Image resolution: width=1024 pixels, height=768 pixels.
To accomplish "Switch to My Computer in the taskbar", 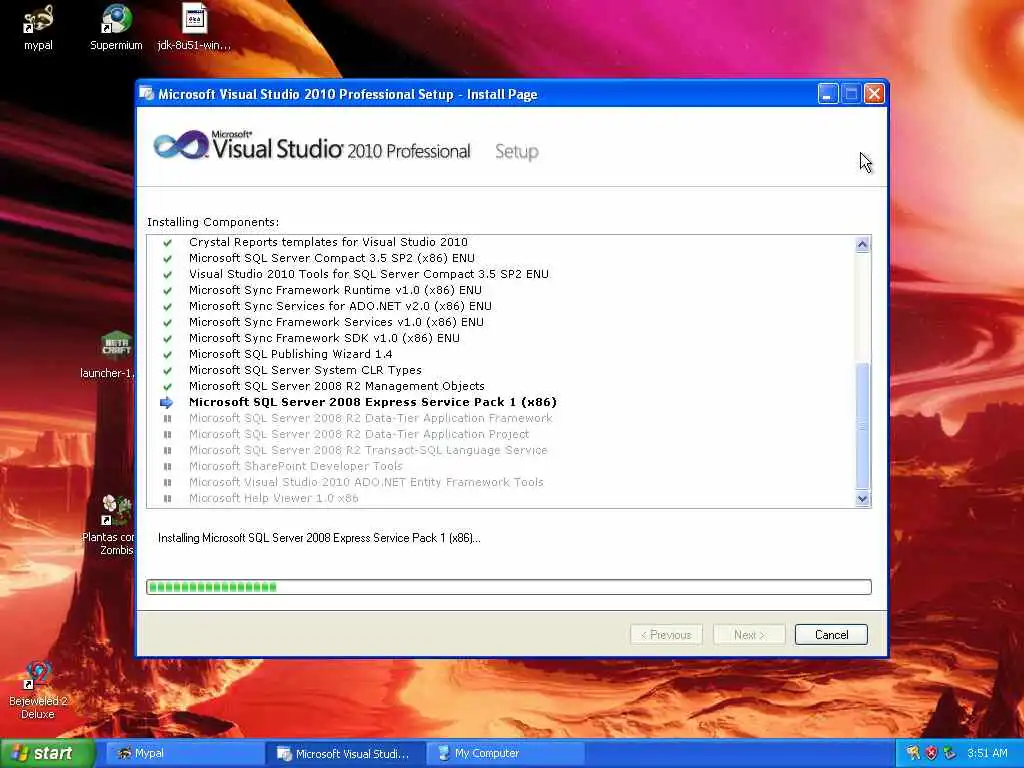I will [x=506, y=754].
